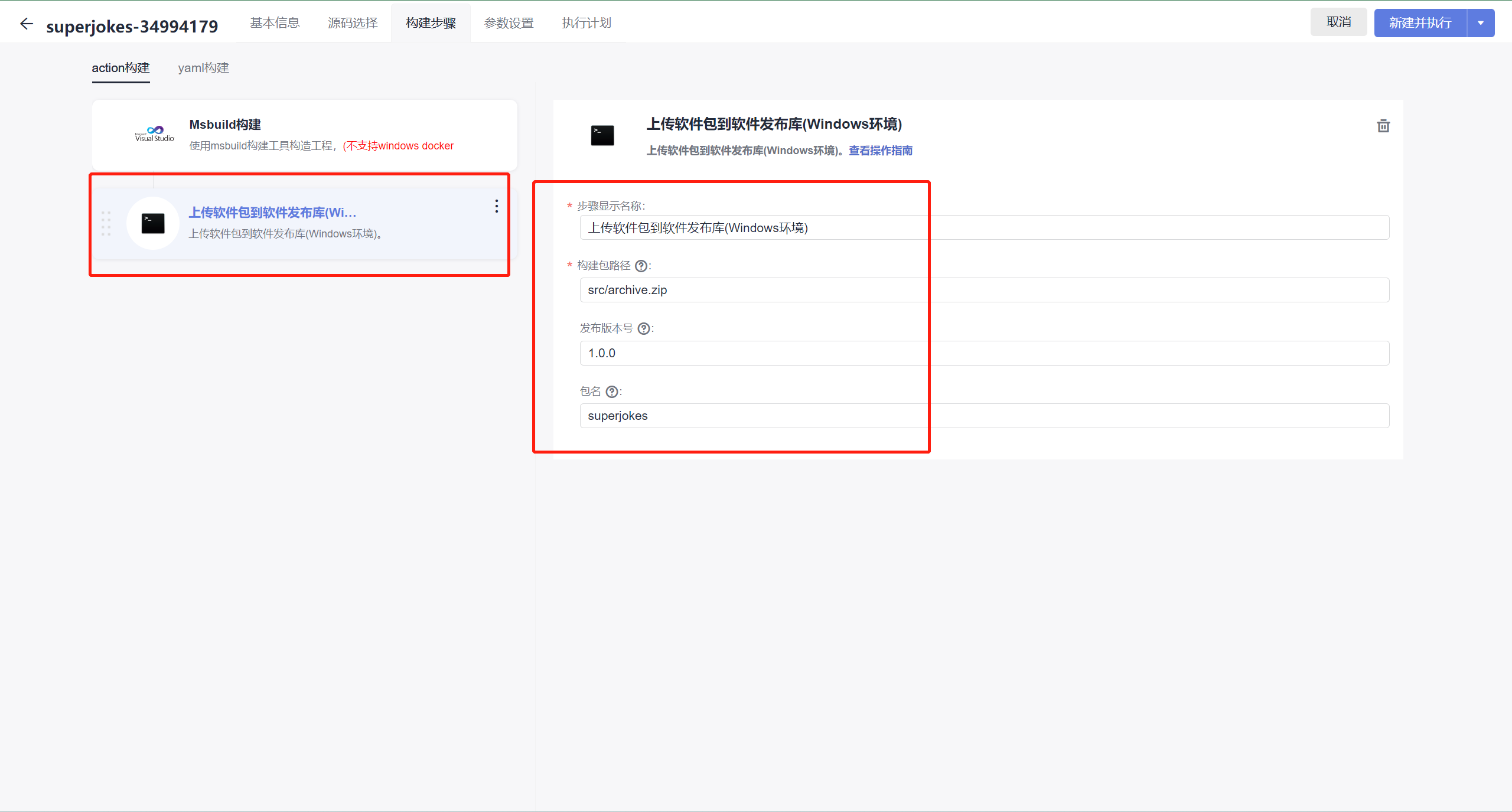Image resolution: width=1512 pixels, height=812 pixels.
Task: Select the 构建步骤 tab
Action: coord(431,23)
